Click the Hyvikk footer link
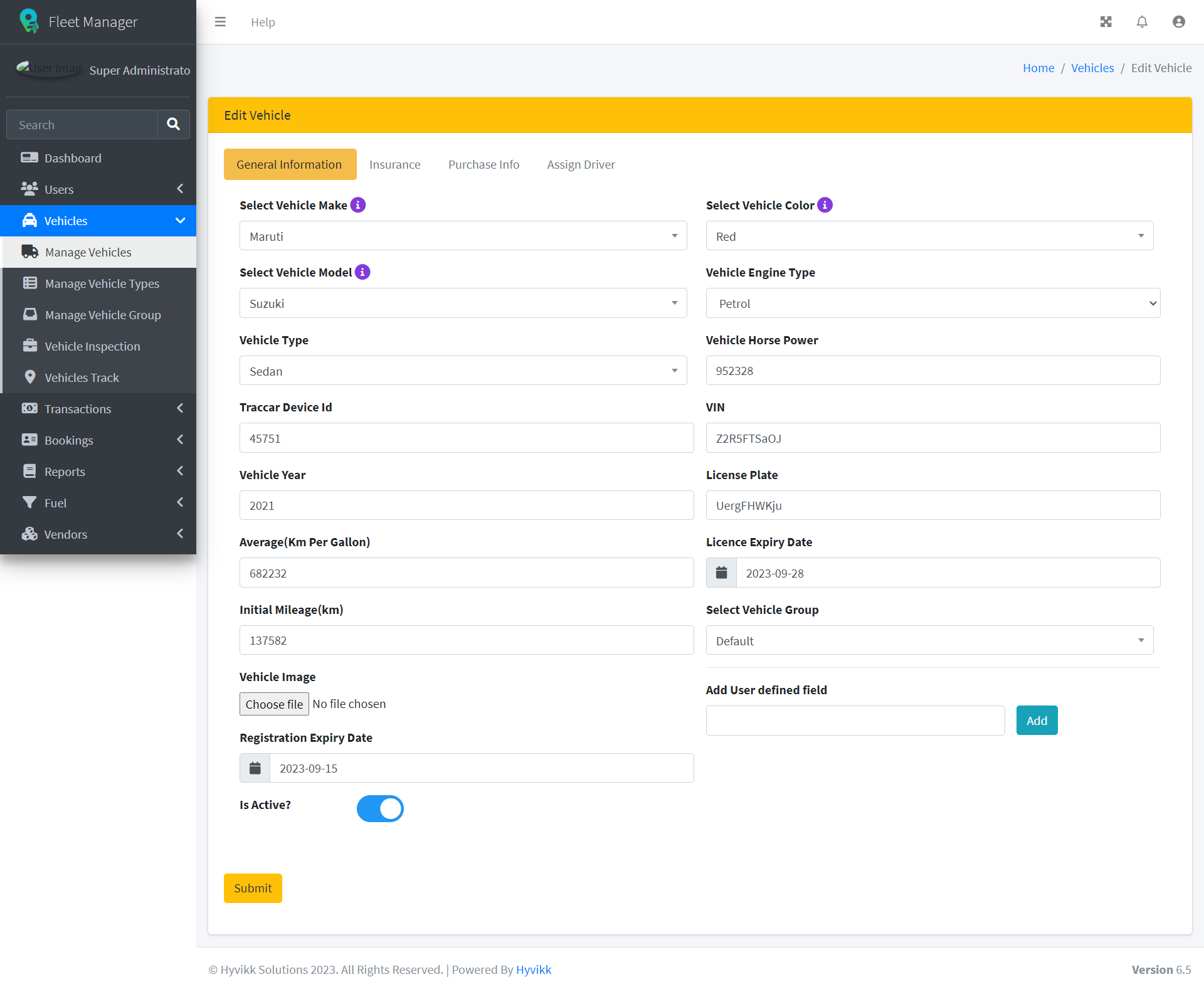The width and height of the screenshot is (1204, 1004). (533, 970)
